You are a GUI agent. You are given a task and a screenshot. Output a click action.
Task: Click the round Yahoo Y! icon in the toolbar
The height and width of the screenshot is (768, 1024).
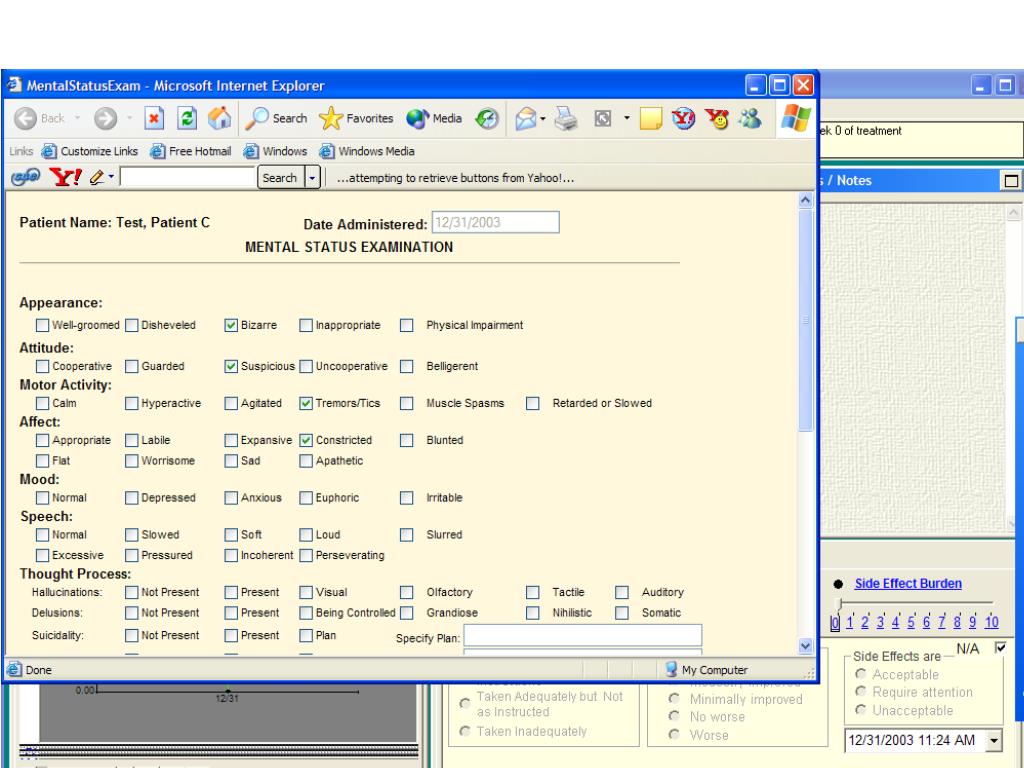(x=683, y=119)
